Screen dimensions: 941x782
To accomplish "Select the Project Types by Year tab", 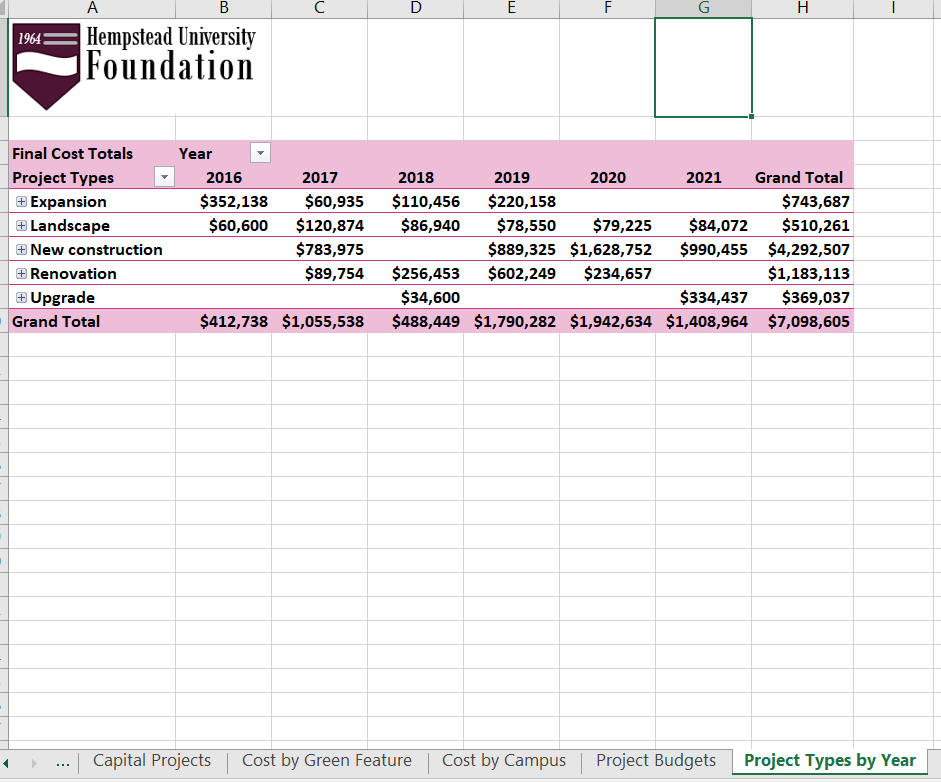I will [x=828, y=760].
